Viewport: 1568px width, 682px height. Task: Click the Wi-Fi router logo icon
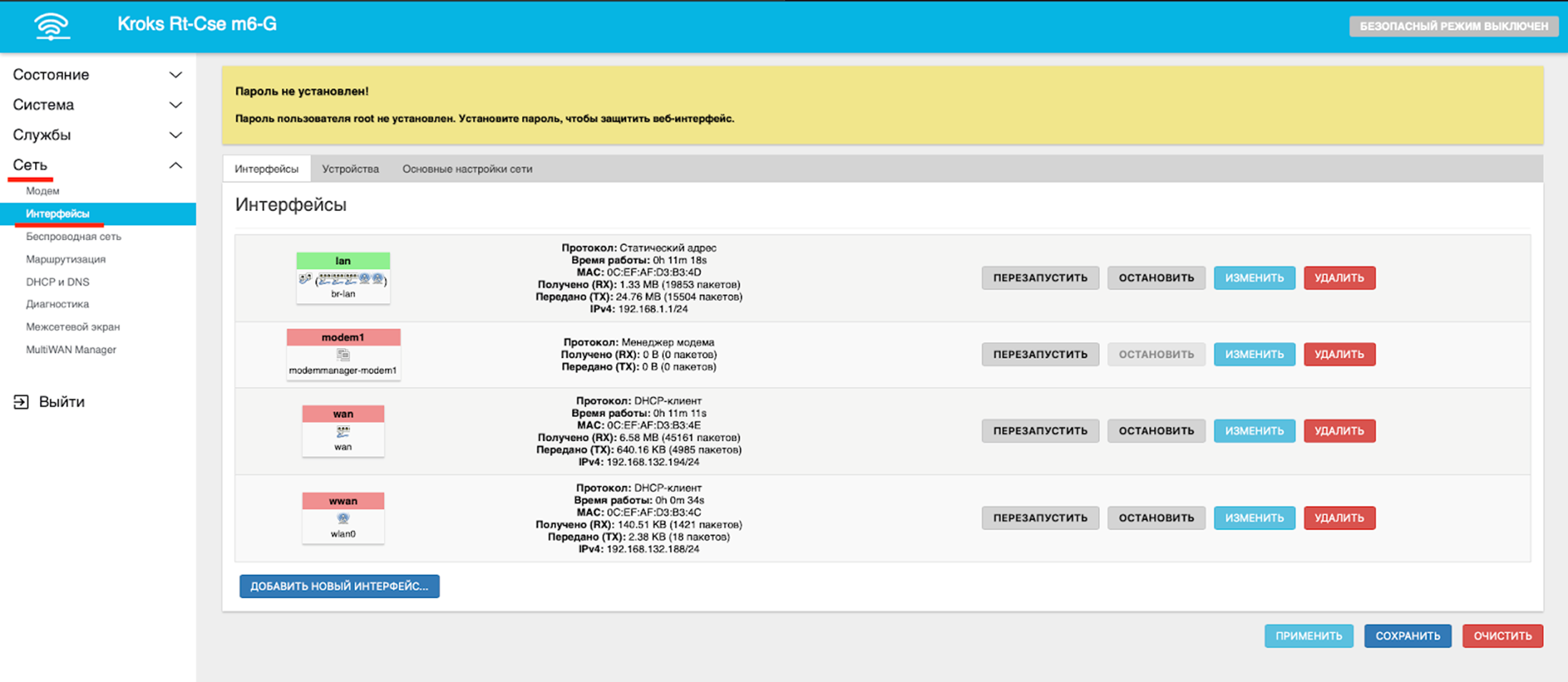52,26
